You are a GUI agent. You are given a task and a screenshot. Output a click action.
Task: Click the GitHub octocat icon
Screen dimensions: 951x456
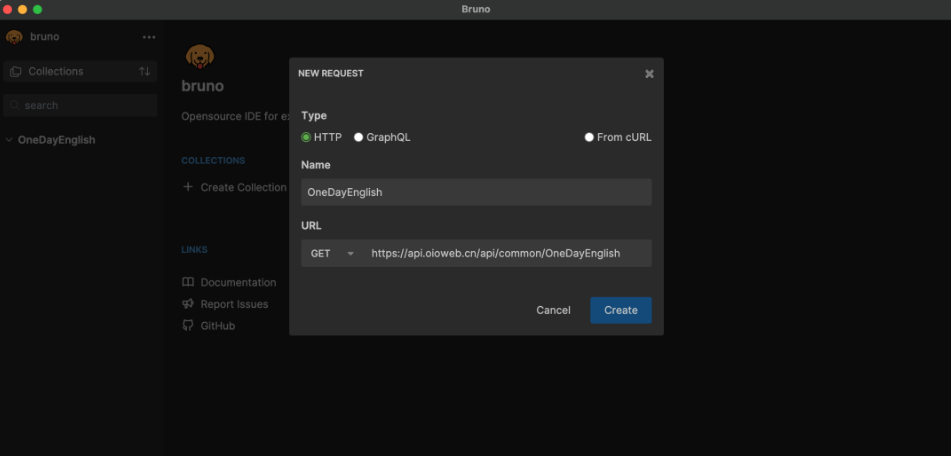188,326
